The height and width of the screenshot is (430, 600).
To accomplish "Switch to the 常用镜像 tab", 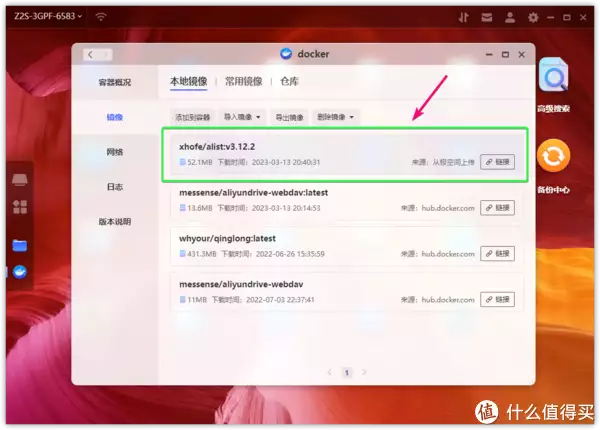I will point(243,81).
